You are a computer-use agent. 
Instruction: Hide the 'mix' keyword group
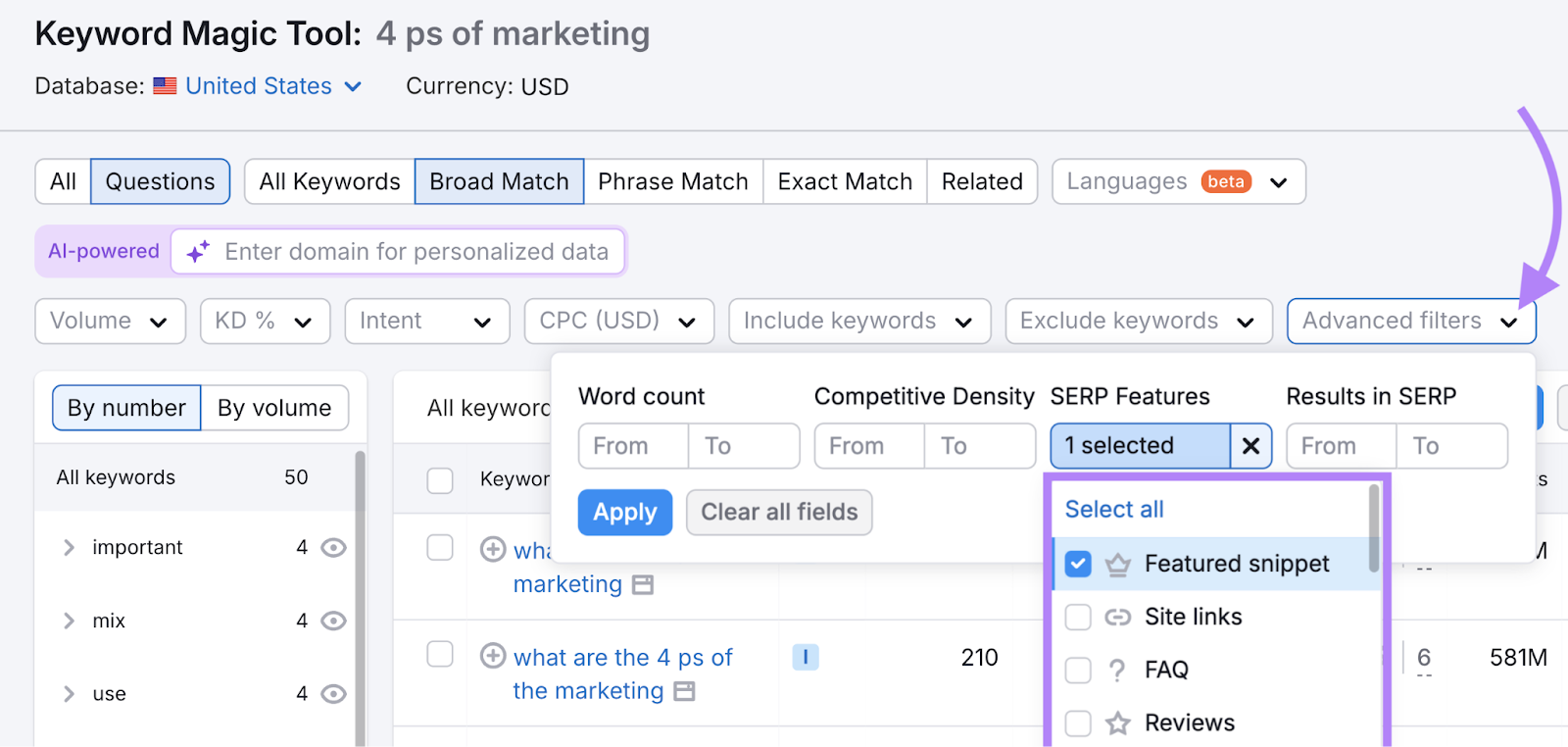(x=334, y=621)
